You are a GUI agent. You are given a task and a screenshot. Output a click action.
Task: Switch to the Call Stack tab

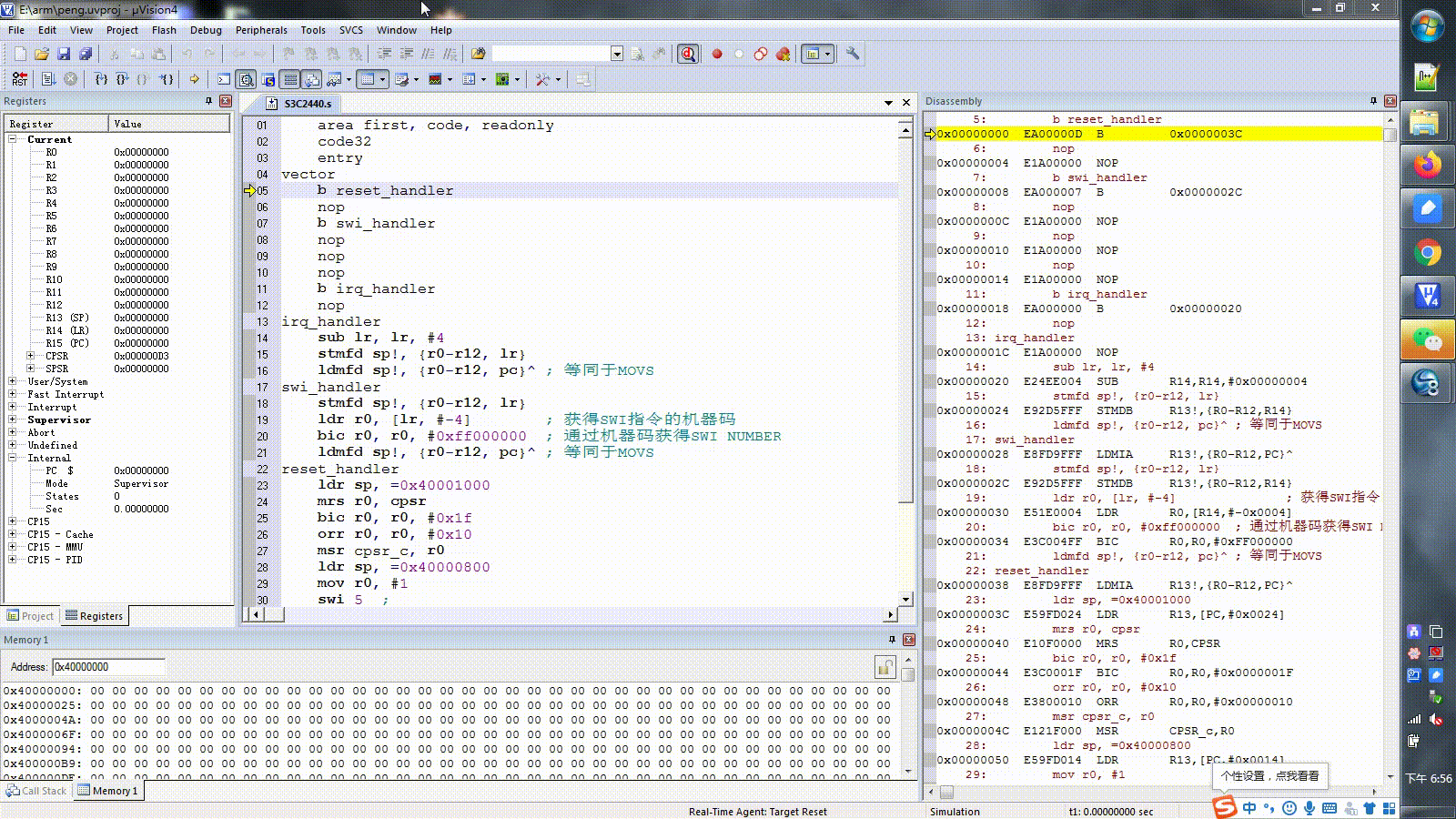tap(36, 791)
